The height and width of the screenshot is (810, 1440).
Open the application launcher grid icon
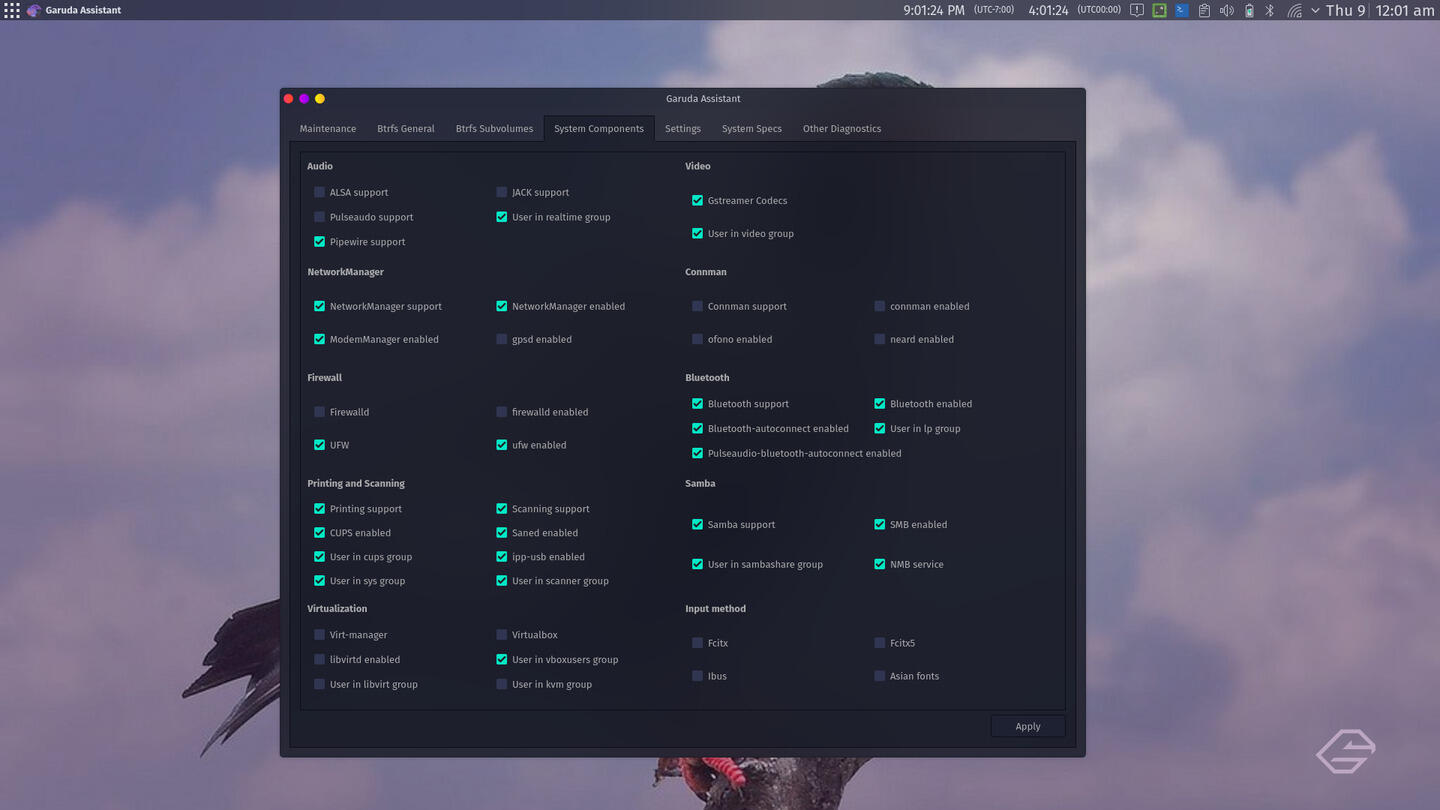pyautogui.click(x=12, y=10)
